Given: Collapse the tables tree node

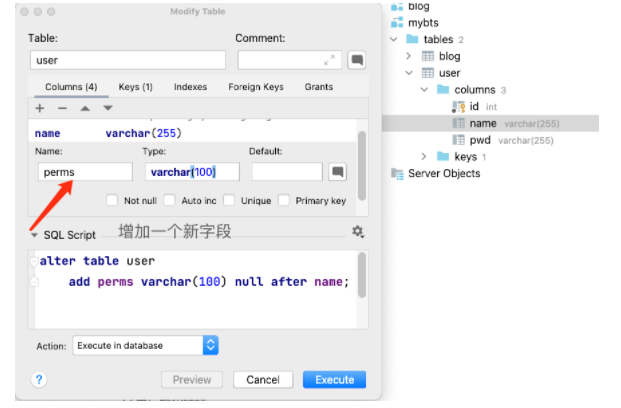Looking at the screenshot, I should pos(394,39).
